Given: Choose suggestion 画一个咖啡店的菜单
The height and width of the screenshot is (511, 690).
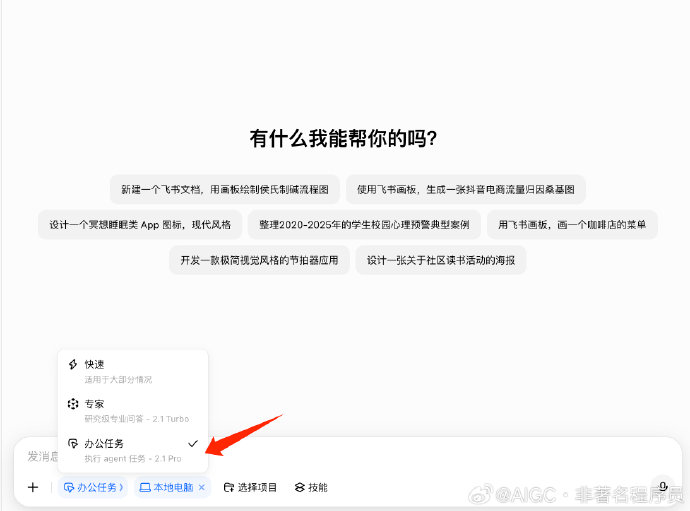Looking at the screenshot, I should tap(572, 224).
